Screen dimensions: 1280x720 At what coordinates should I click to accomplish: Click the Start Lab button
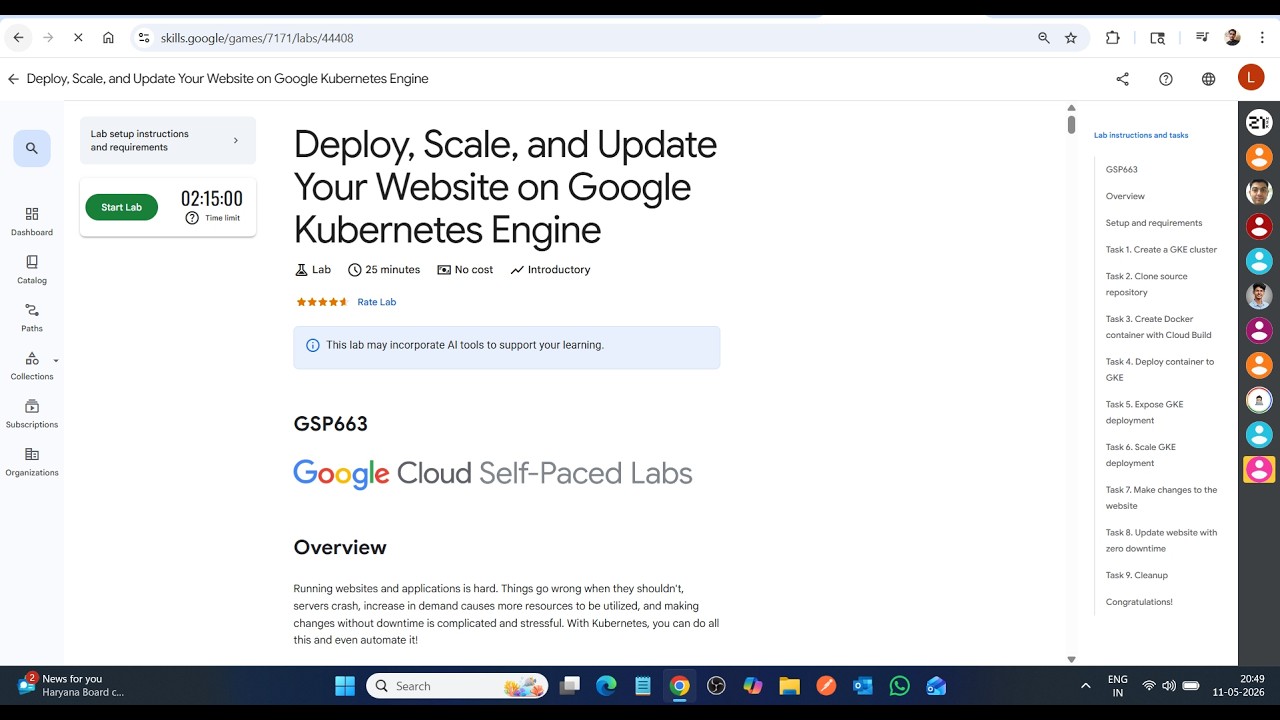click(x=122, y=207)
